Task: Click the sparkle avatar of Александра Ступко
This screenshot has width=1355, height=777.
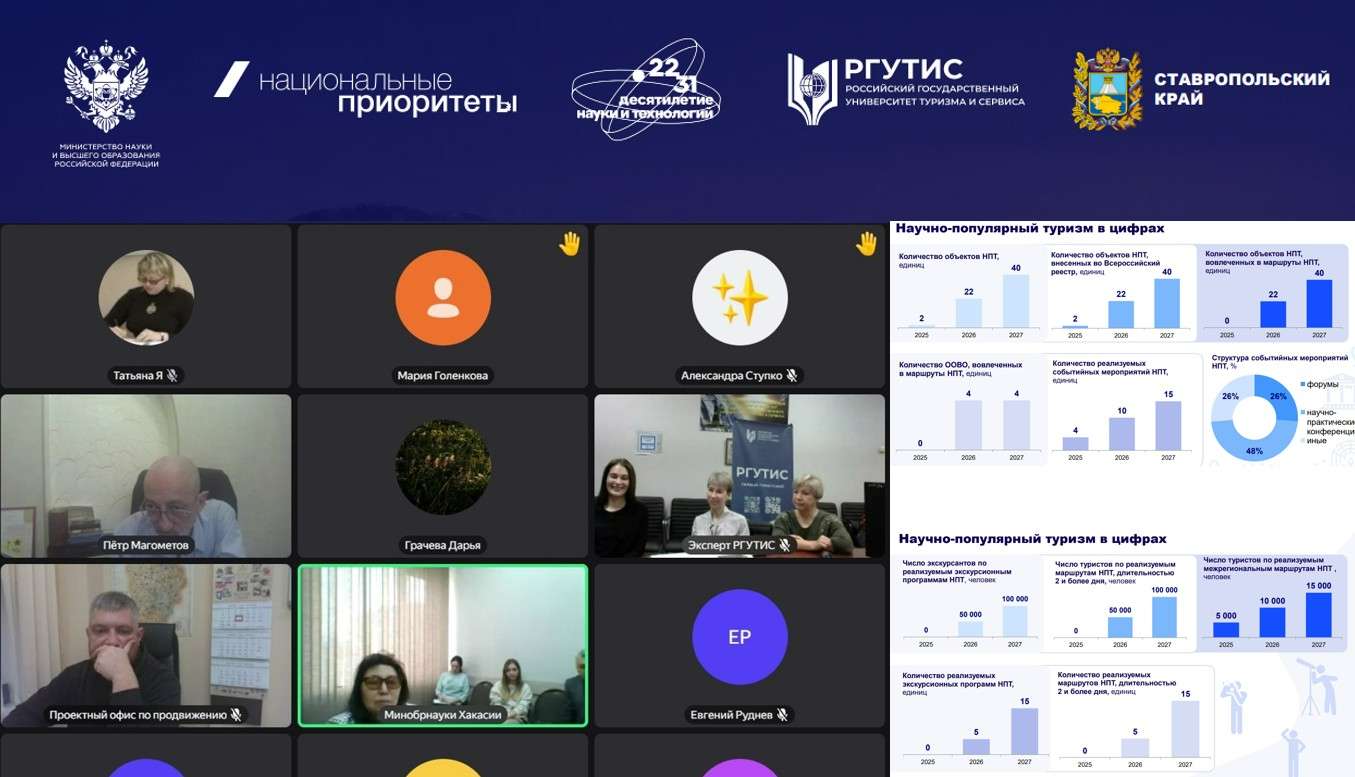Action: pos(739,298)
